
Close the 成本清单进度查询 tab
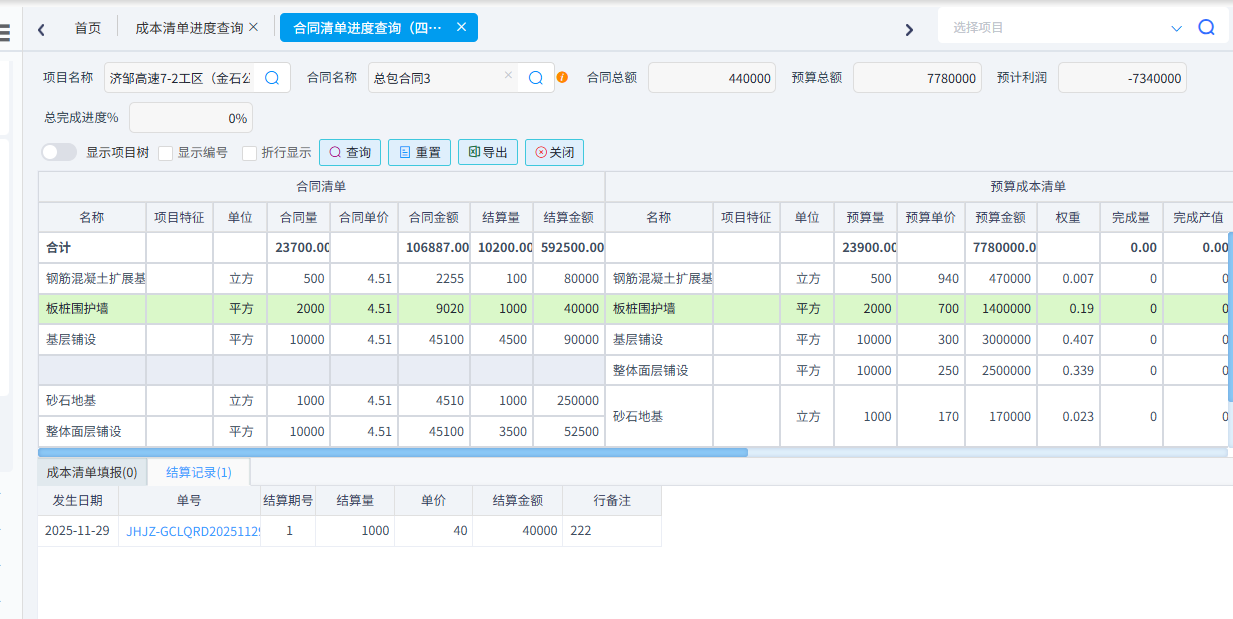253,27
